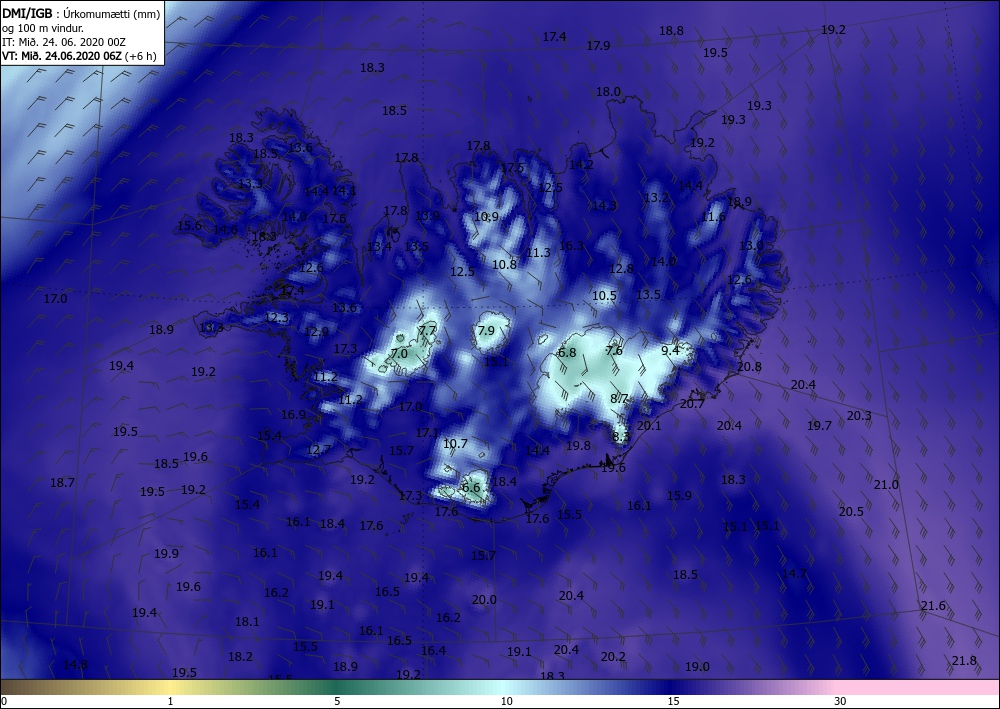Click the 20.7 value on the map
Viewport: 1000px width, 709px height.
[x=692, y=404]
